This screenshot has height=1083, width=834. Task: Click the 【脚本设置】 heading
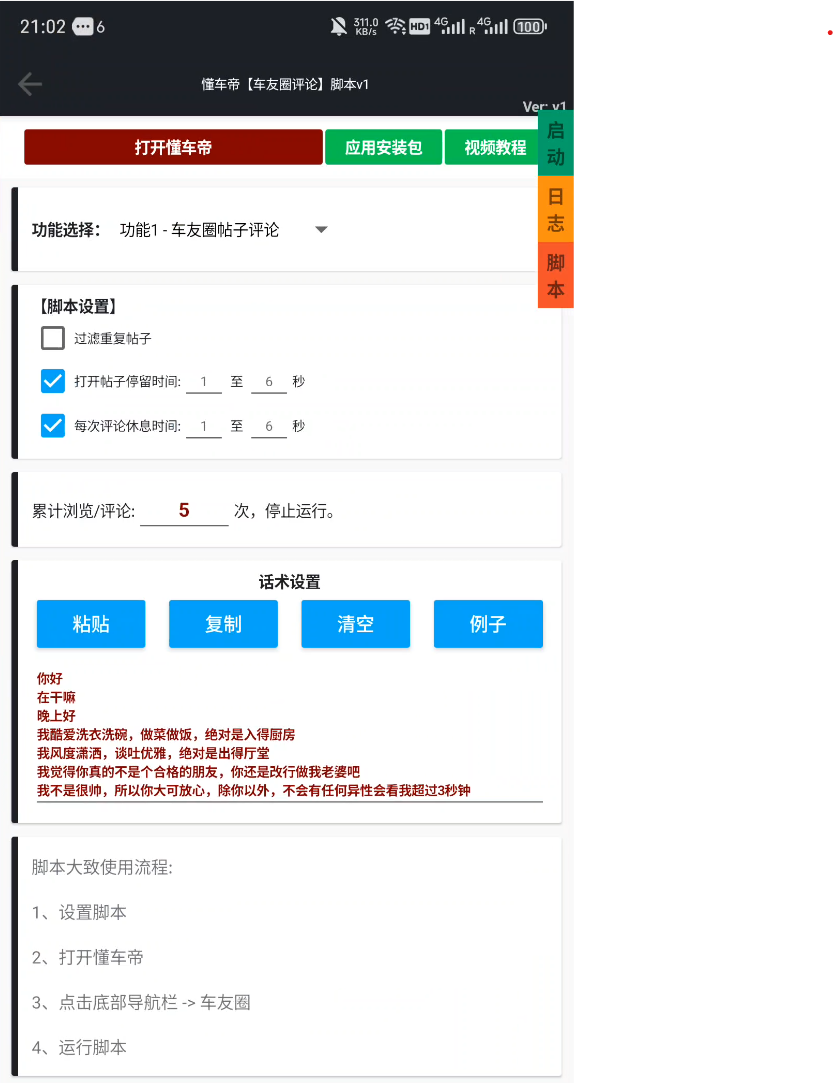pos(77,307)
